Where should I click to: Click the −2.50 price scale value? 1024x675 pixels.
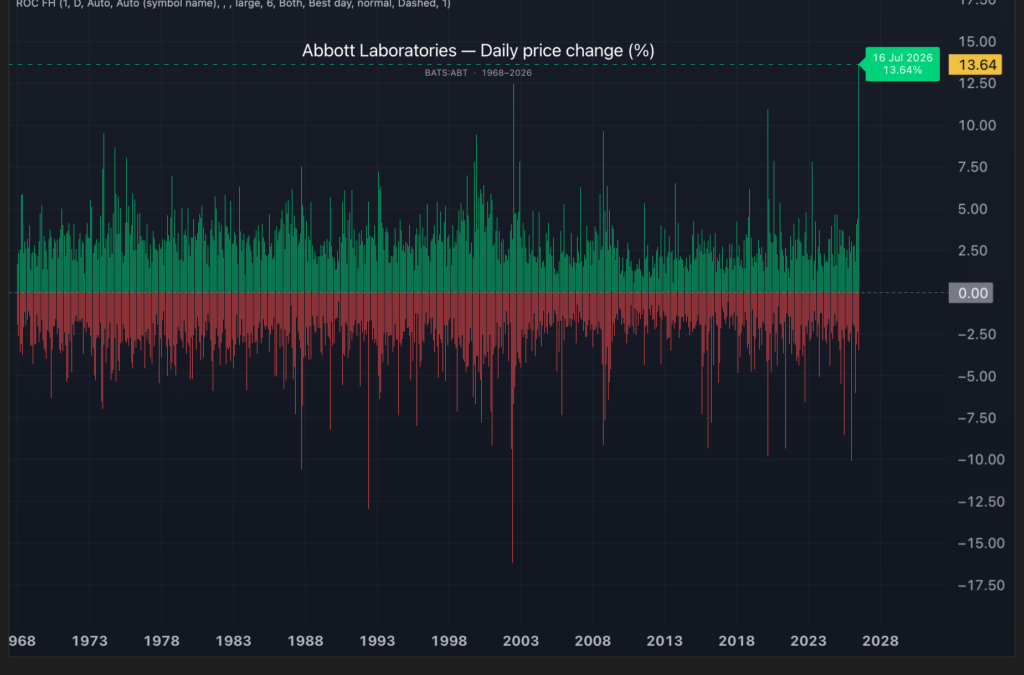pos(977,334)
